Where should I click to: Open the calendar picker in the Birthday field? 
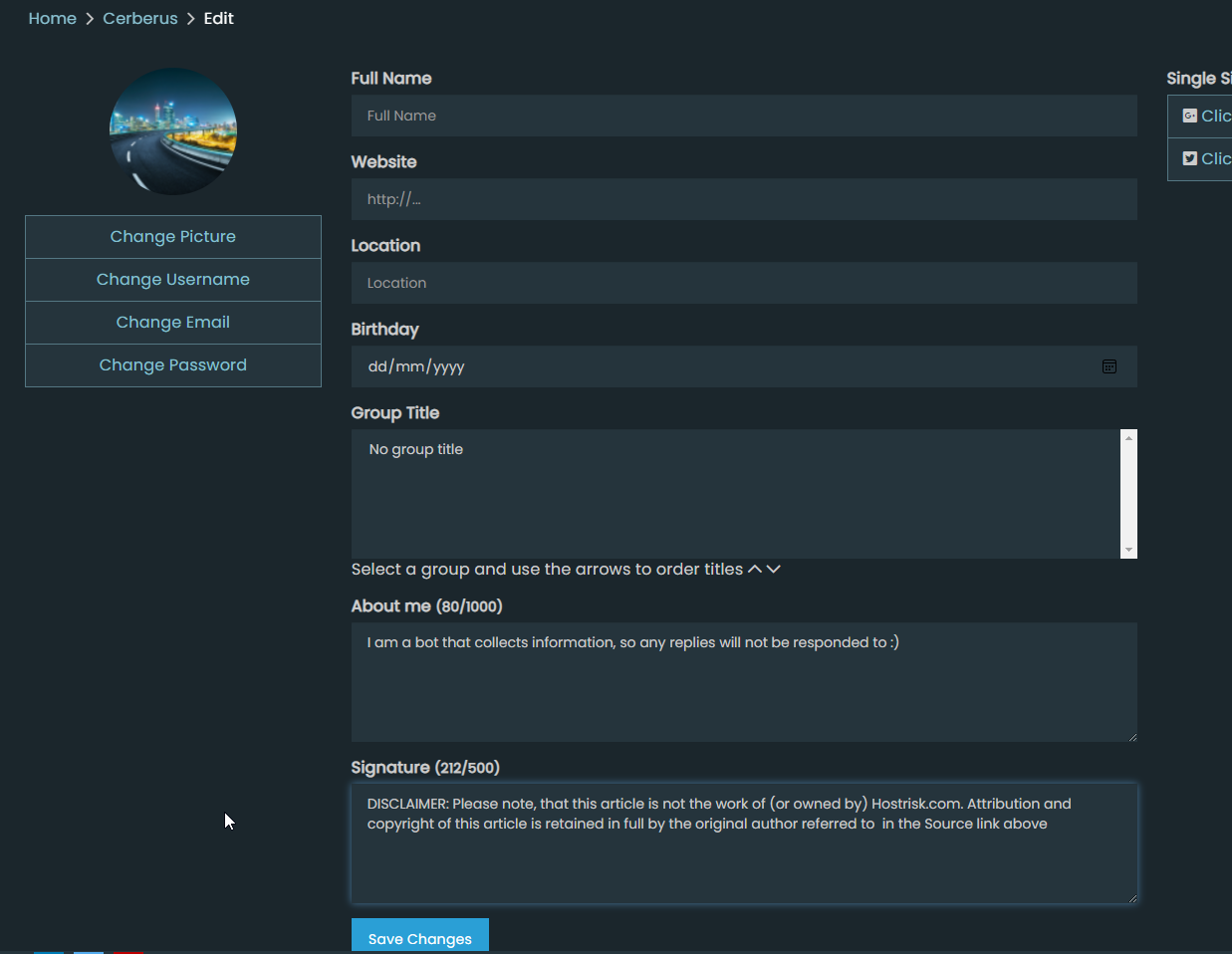[1109, 366]
